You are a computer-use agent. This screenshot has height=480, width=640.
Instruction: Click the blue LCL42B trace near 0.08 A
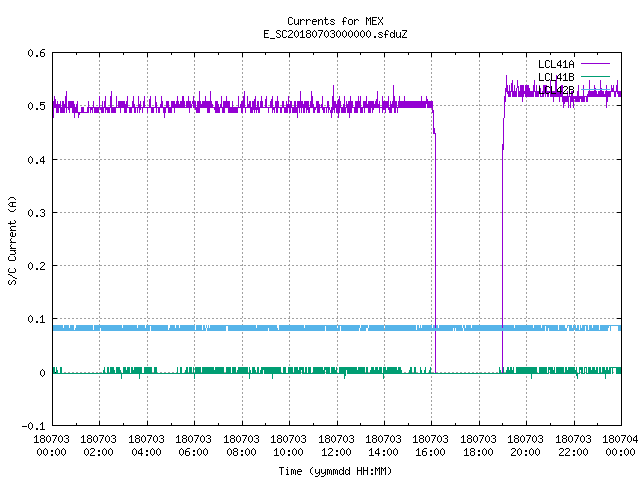coord(337,328)
